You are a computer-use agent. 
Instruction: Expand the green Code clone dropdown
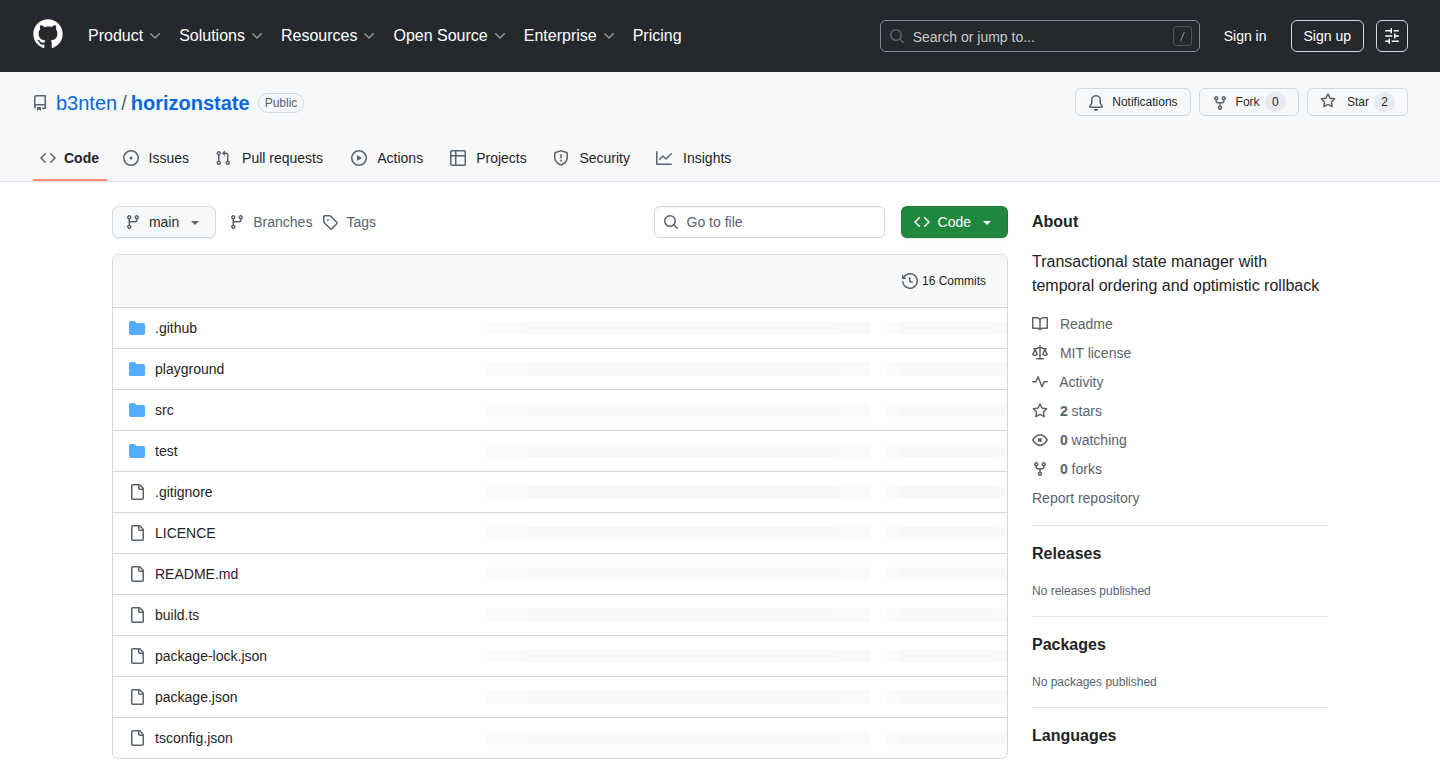[954, 222]
